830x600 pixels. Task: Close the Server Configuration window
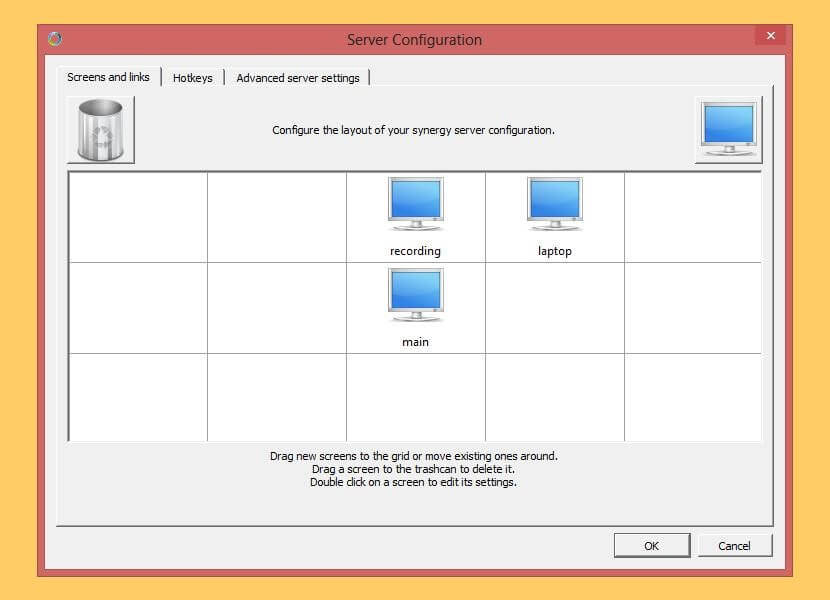(x=769, y=36)
